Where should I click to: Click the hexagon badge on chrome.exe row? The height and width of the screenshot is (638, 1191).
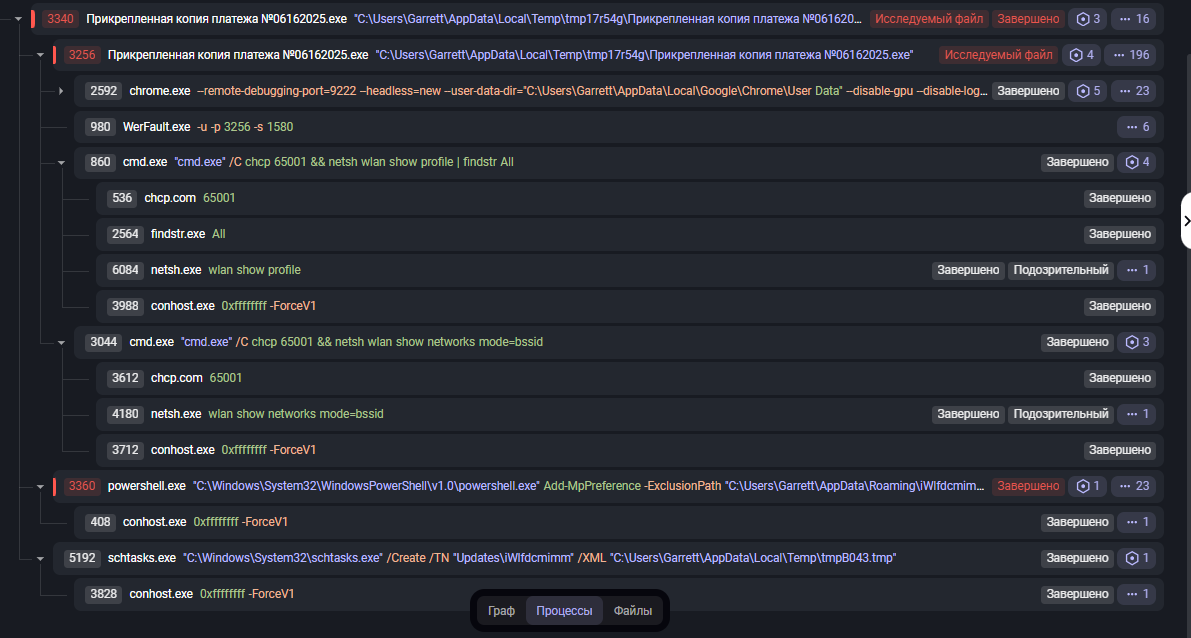click(x=1089, y=91)
